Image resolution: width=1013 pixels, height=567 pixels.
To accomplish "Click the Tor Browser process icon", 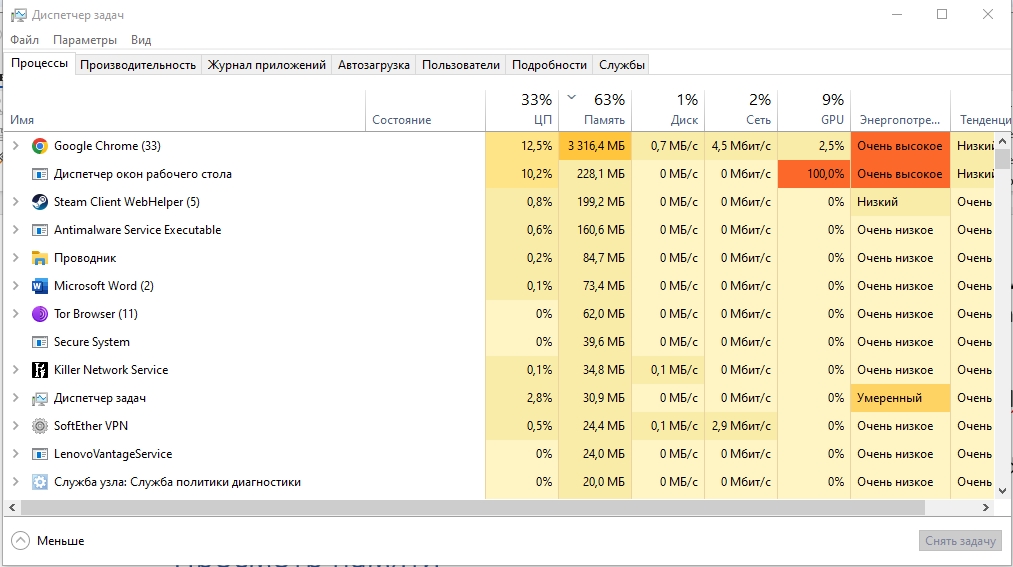I will coord(39,314).
